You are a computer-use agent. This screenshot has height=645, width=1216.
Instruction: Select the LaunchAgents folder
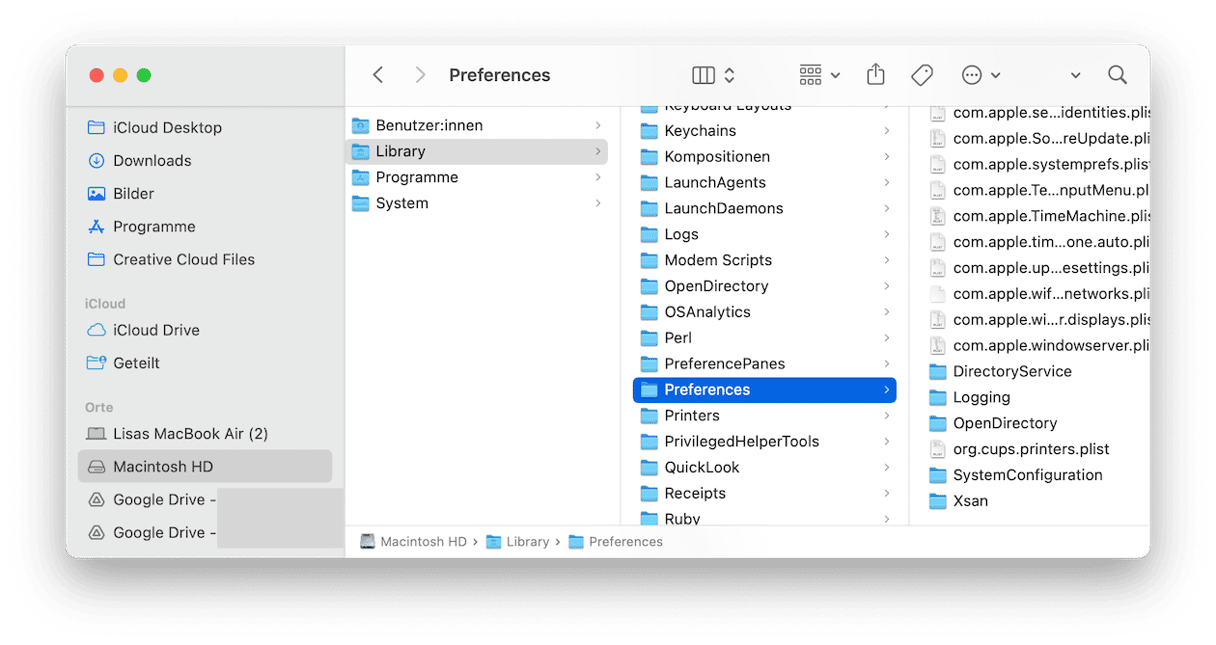(765, 182)
